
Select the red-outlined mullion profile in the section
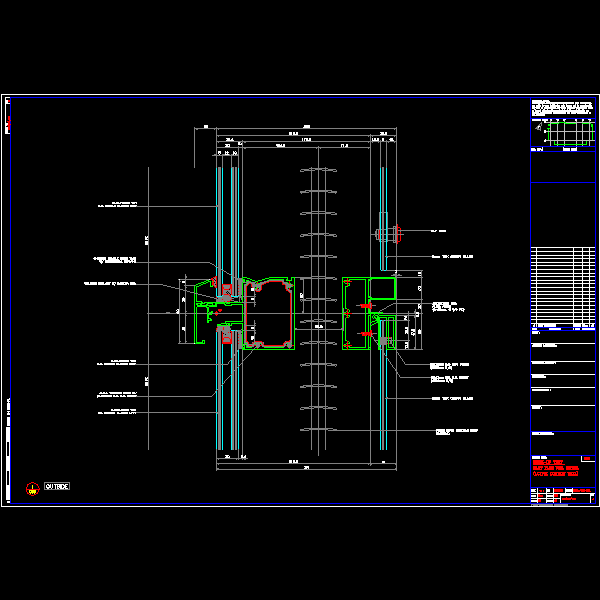pos(269,313)
